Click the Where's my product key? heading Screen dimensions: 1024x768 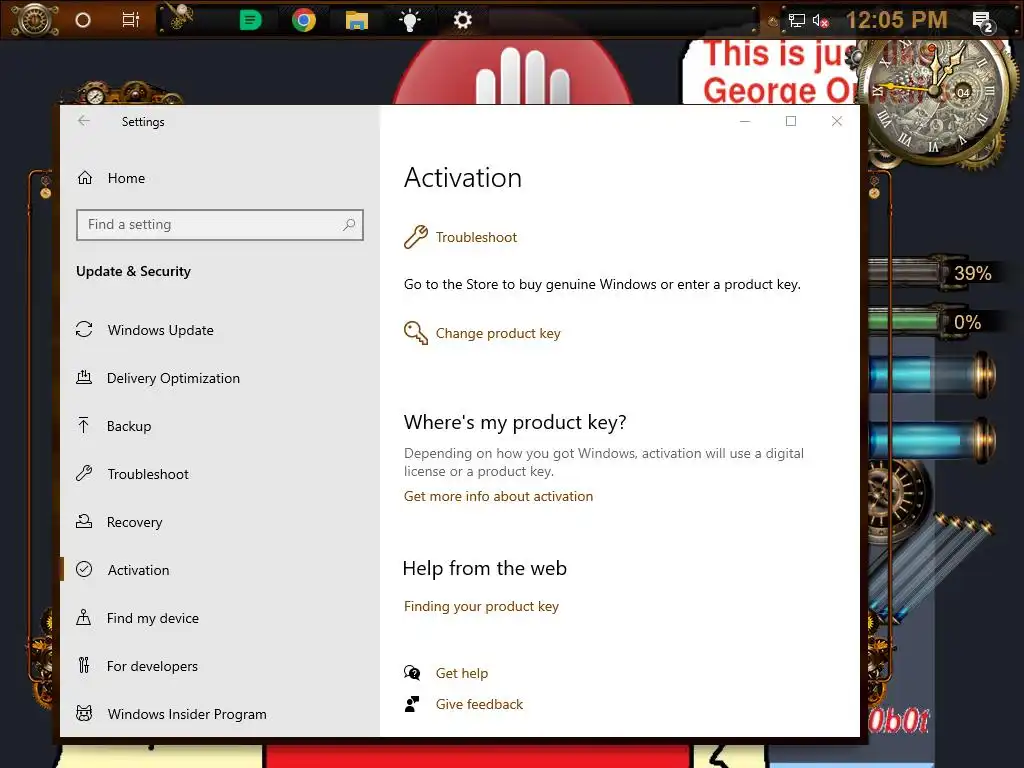515,423
